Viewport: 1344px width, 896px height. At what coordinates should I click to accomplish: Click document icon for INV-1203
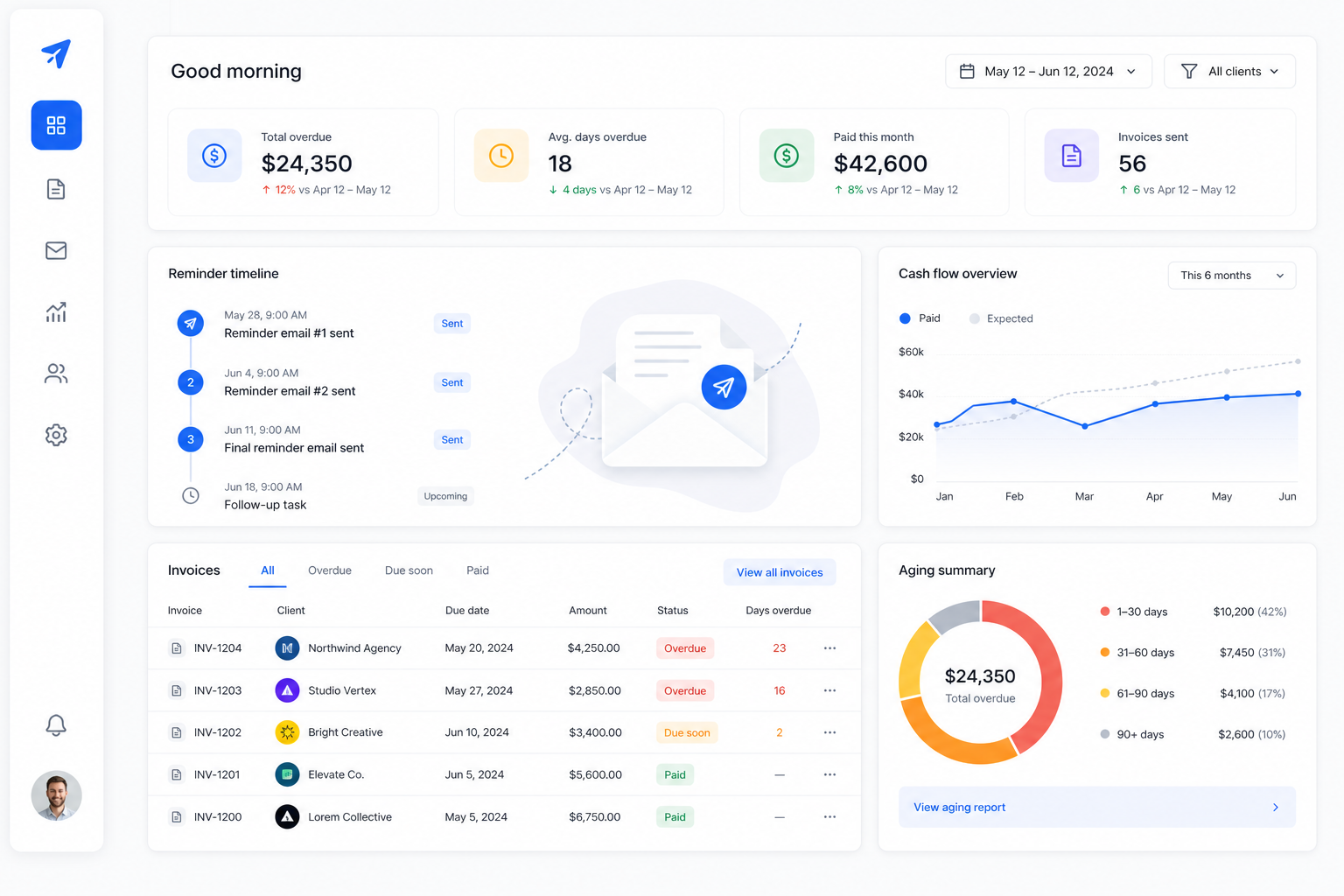click(177, 690)
